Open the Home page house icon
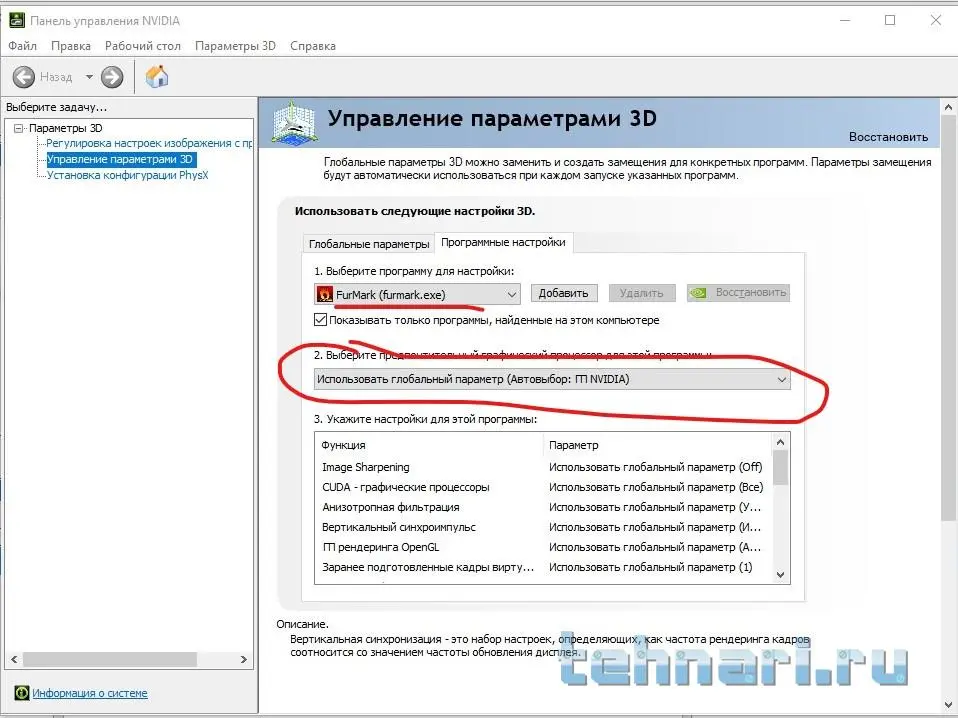Image resolution: width=958 pixels, height=718 pixels. pos(157,76)
